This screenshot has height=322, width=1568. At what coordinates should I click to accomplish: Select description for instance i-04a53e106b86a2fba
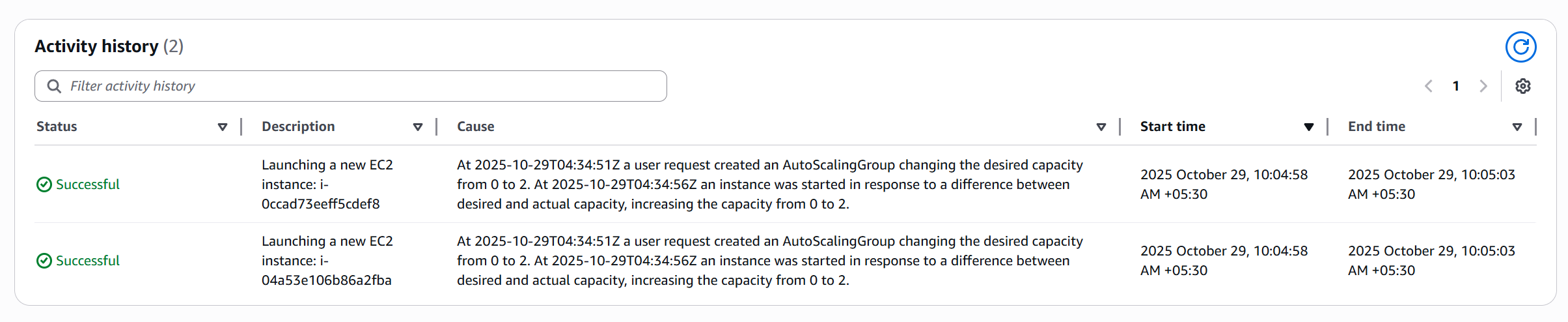pyautogui.click(x=327, y=261)
